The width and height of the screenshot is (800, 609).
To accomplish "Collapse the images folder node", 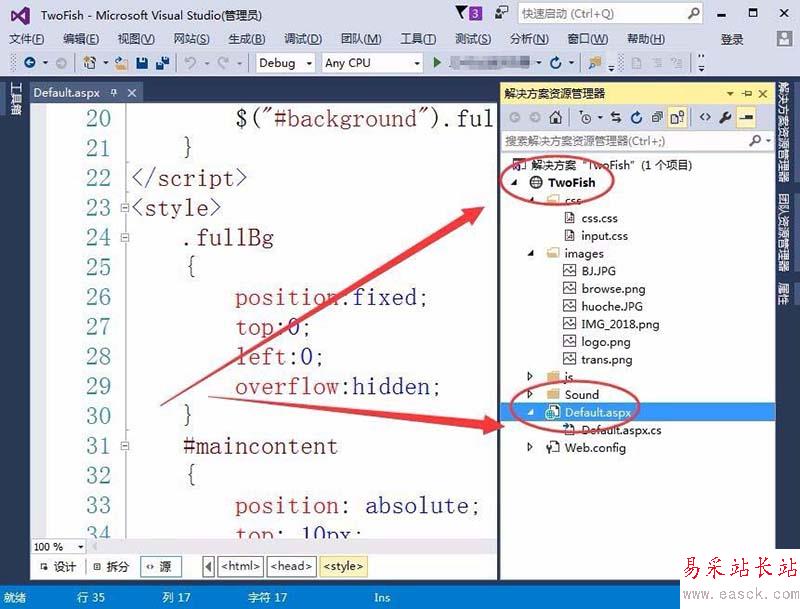I will click(531, 253).
